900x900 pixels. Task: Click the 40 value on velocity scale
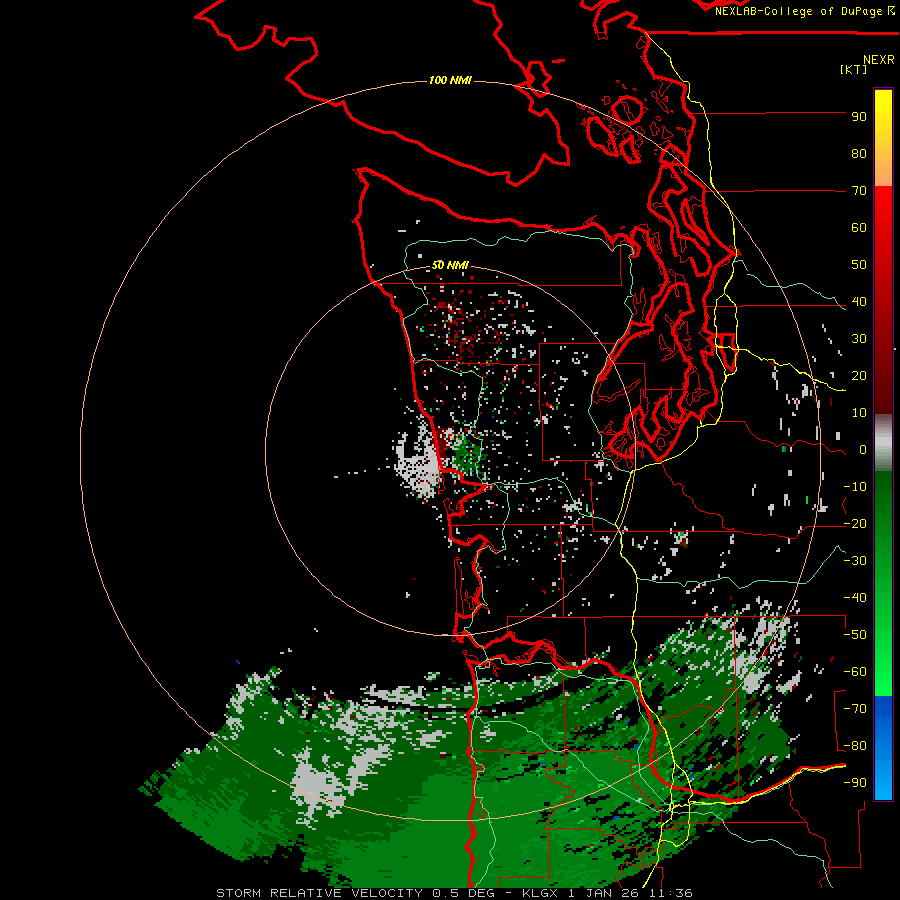(x=859, y=302)
